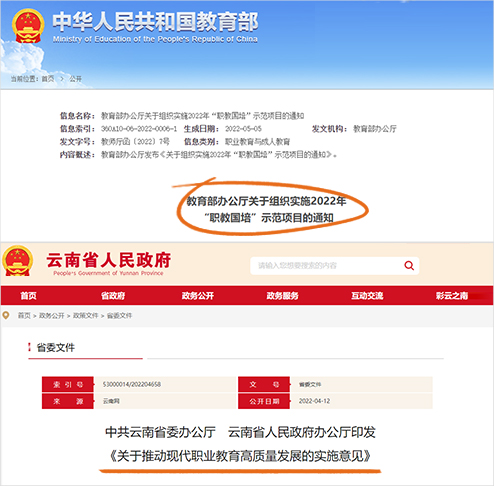Click the 公开日期 label cell

click(264, 401)
